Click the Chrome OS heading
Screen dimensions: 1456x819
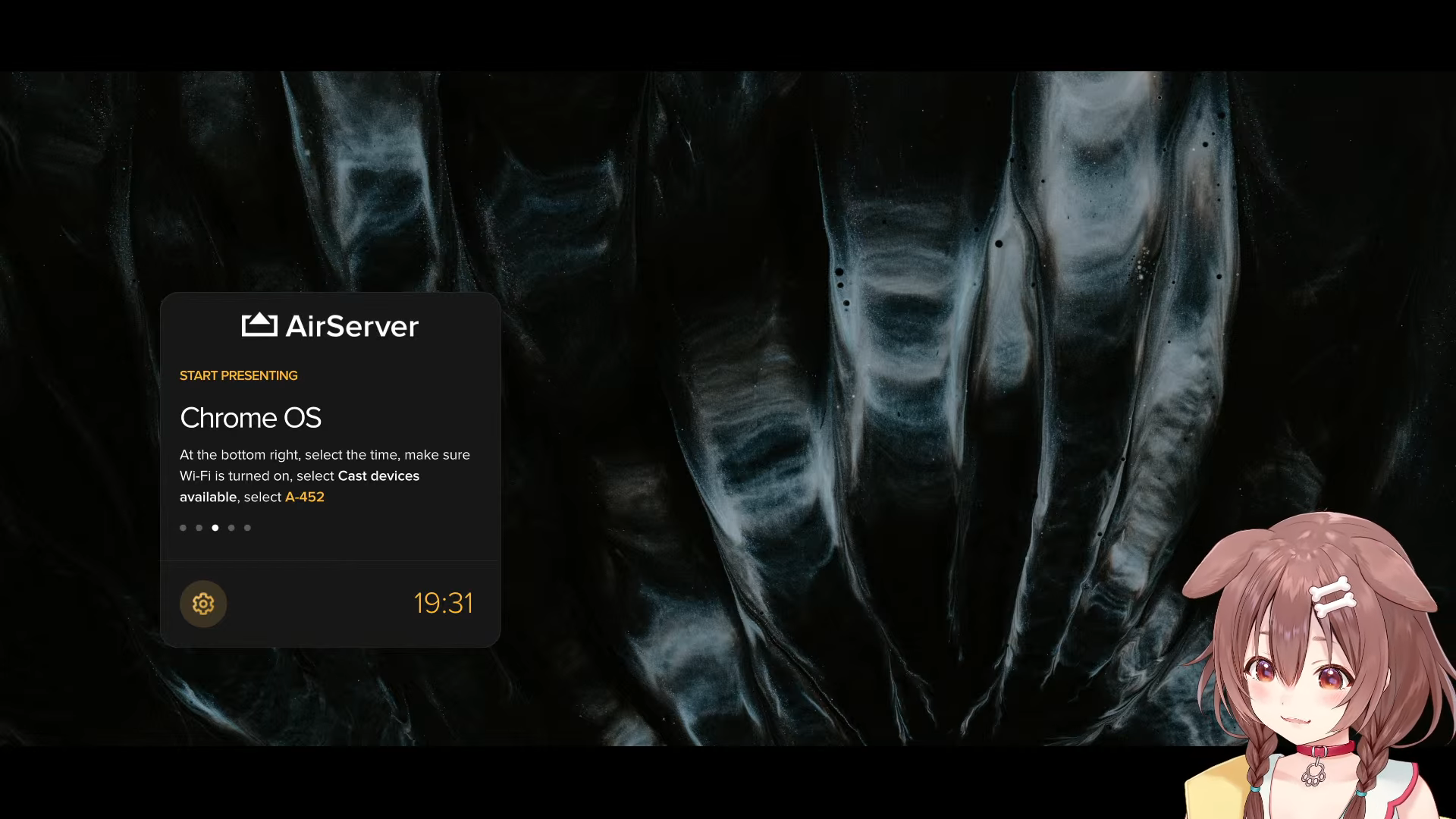click(x=250, y=418)
